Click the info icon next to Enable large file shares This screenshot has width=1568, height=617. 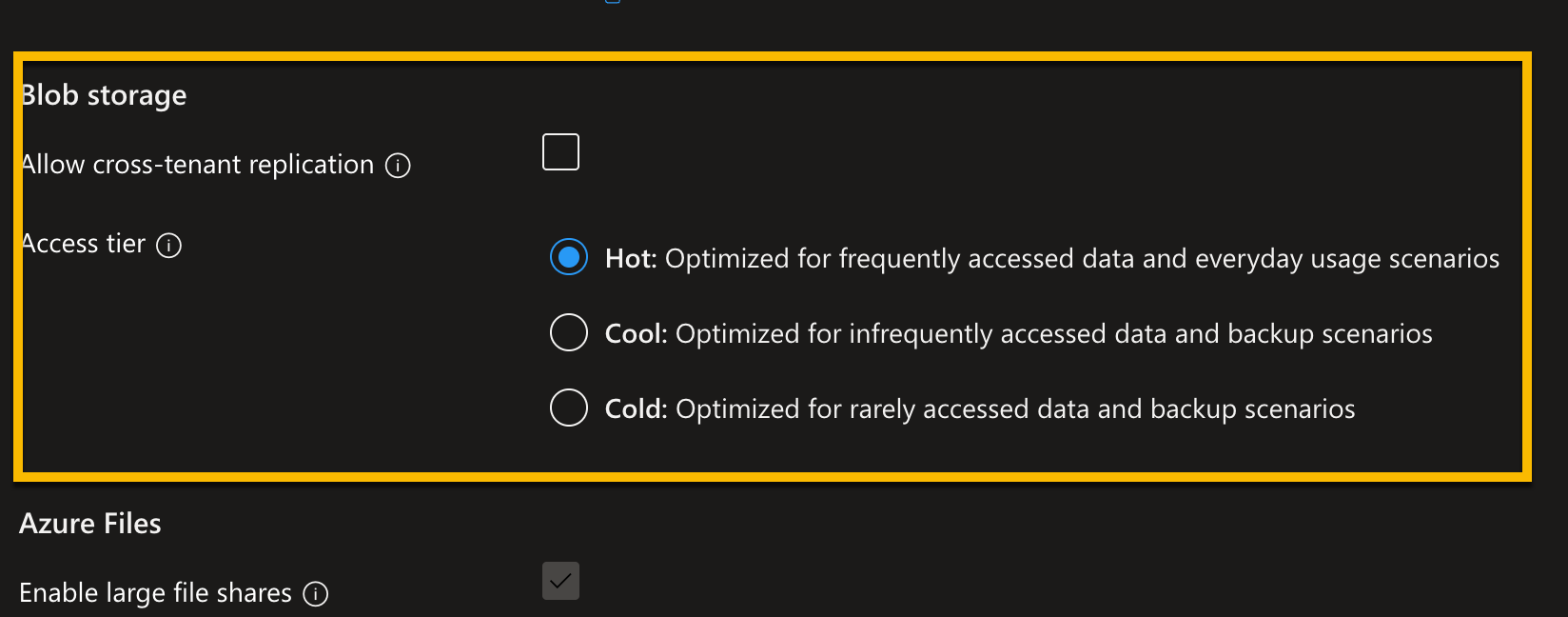click(x=317, y=594)
